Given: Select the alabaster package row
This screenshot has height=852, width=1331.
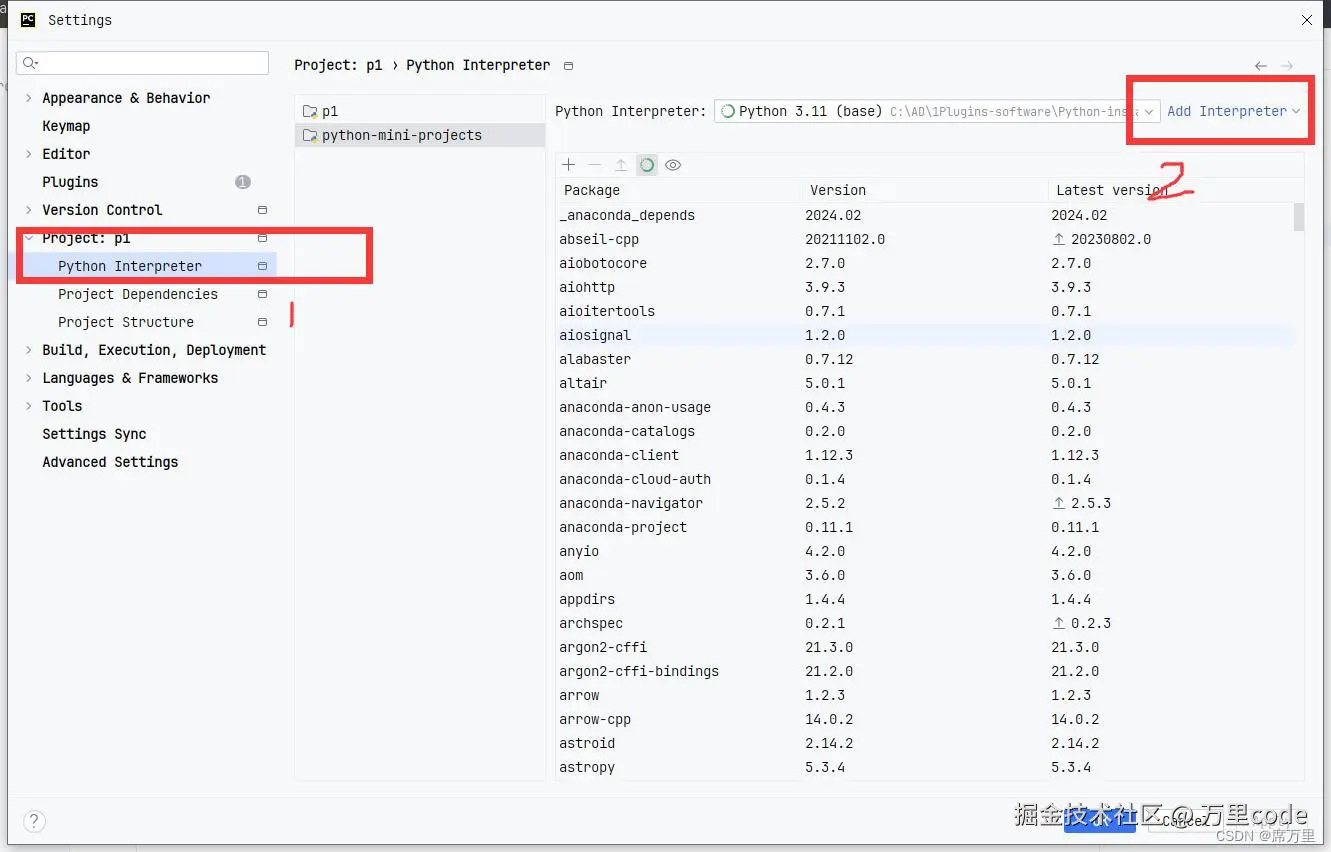Looking at the screenshot, I should pyautogui.click(x=925, y=359).
